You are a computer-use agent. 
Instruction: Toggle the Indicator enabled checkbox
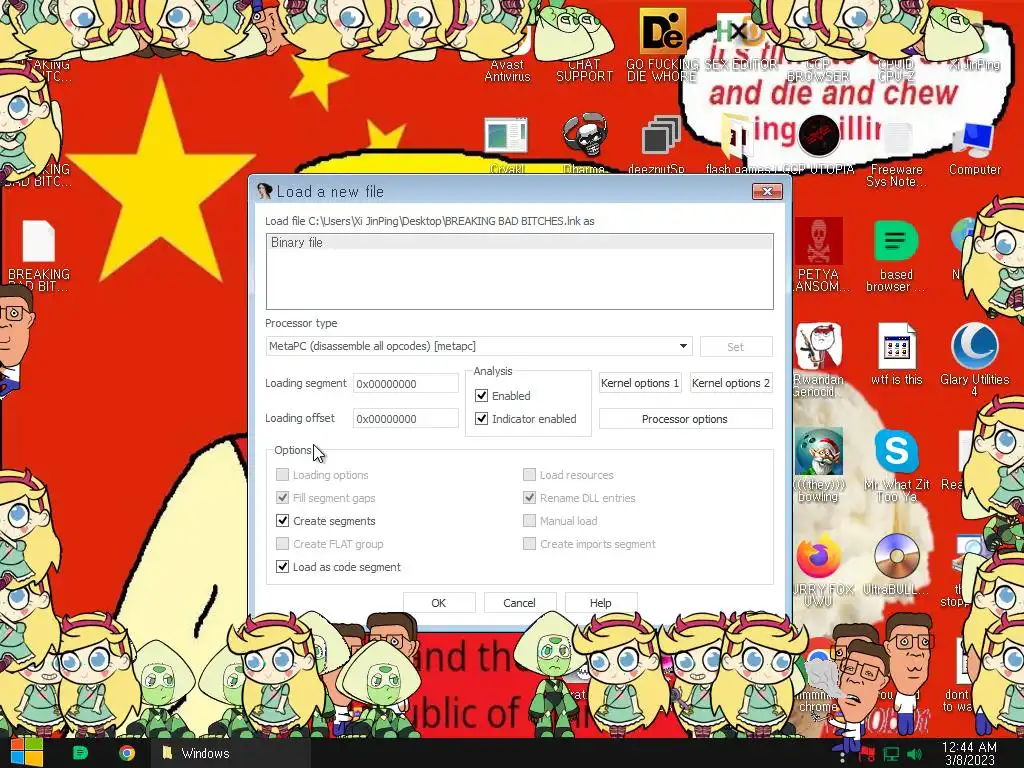(481, 419)
